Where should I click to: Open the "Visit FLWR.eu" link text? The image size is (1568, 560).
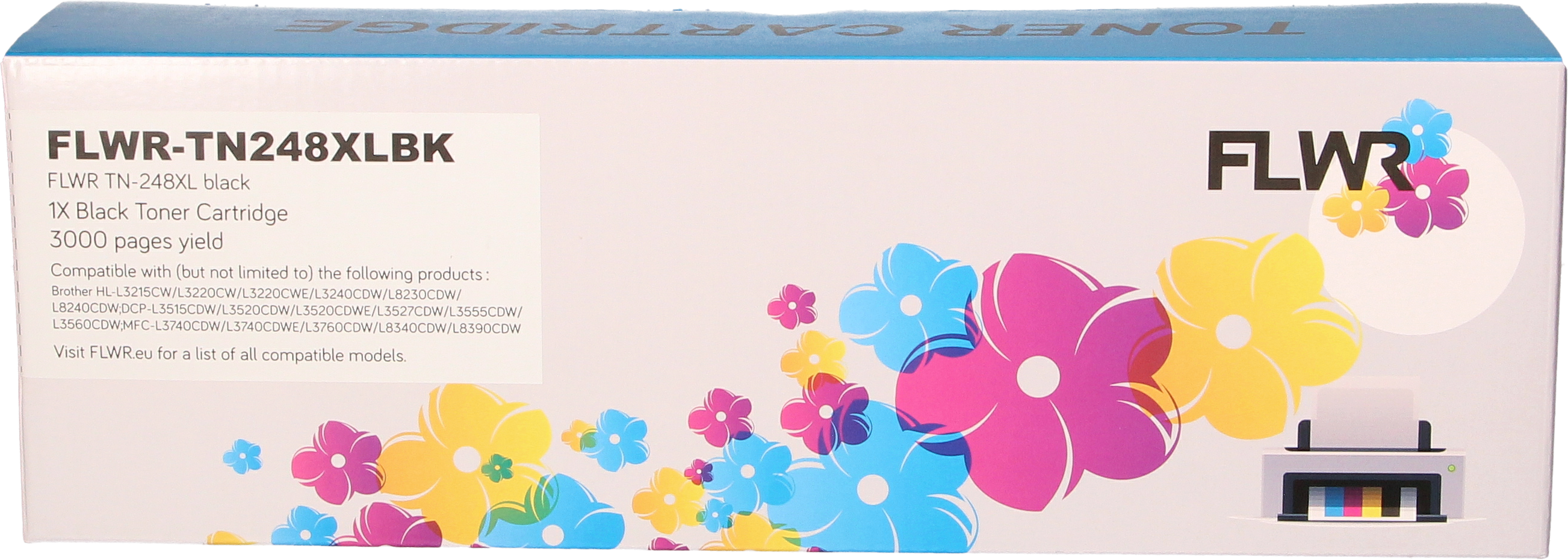230,353
